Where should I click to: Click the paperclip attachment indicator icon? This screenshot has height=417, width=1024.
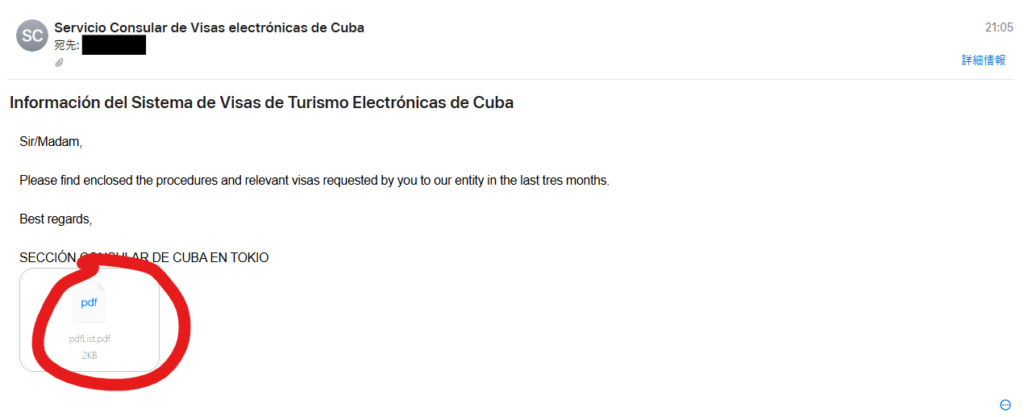click(x=59, y=62)
